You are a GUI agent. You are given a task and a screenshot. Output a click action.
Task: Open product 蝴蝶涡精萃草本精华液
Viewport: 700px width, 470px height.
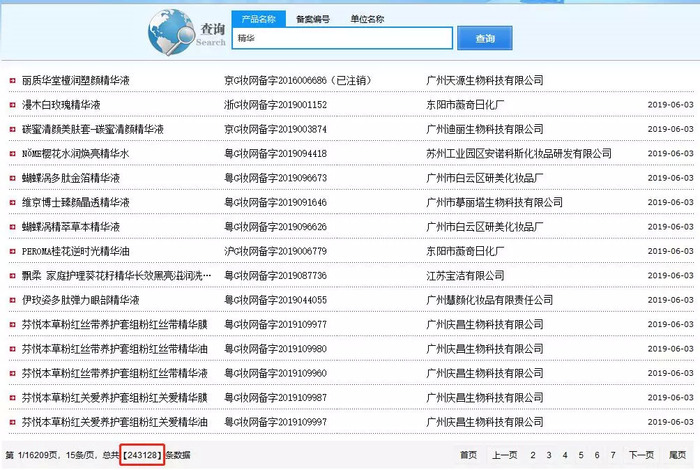coord(71,227)
